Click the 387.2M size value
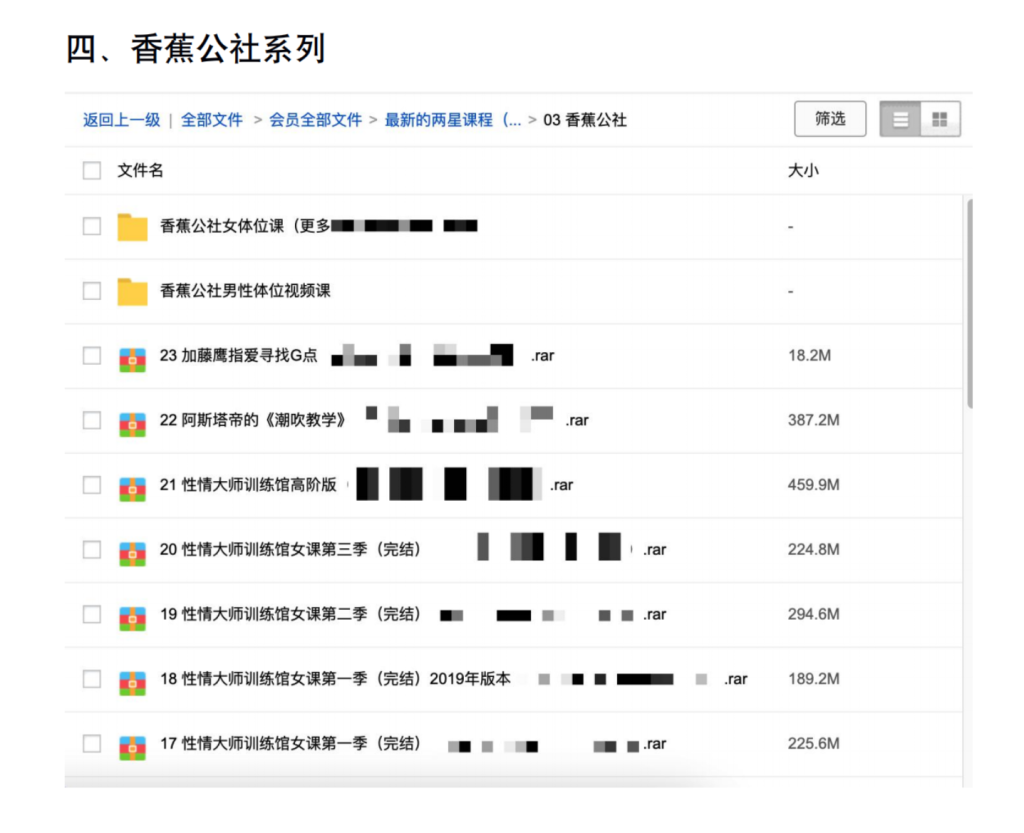This screenshot has width=1024, height=833. (x=814, y=420)
